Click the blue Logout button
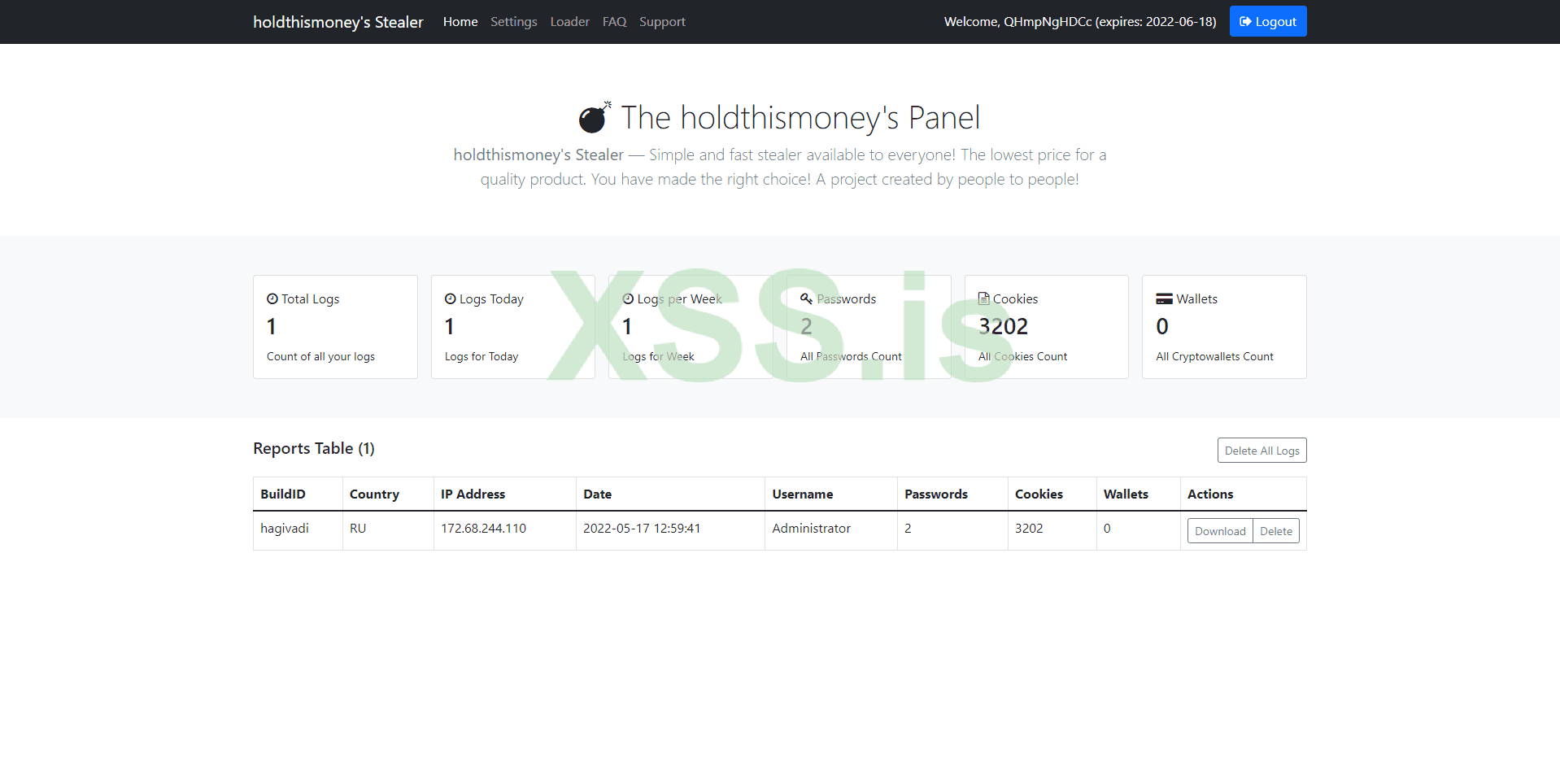 click(1268, 21)
